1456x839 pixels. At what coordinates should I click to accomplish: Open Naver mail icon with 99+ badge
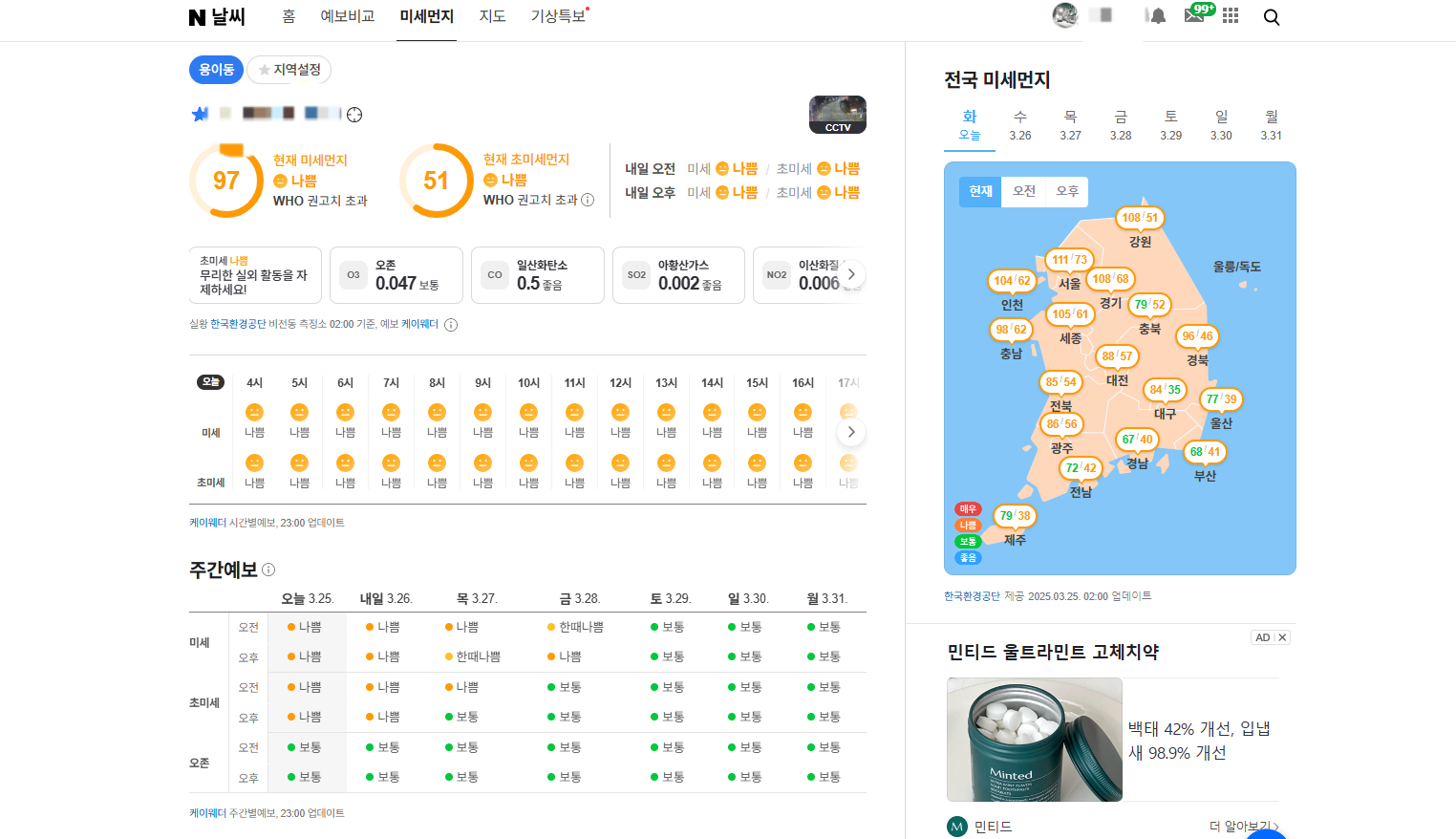(1192, 16)
